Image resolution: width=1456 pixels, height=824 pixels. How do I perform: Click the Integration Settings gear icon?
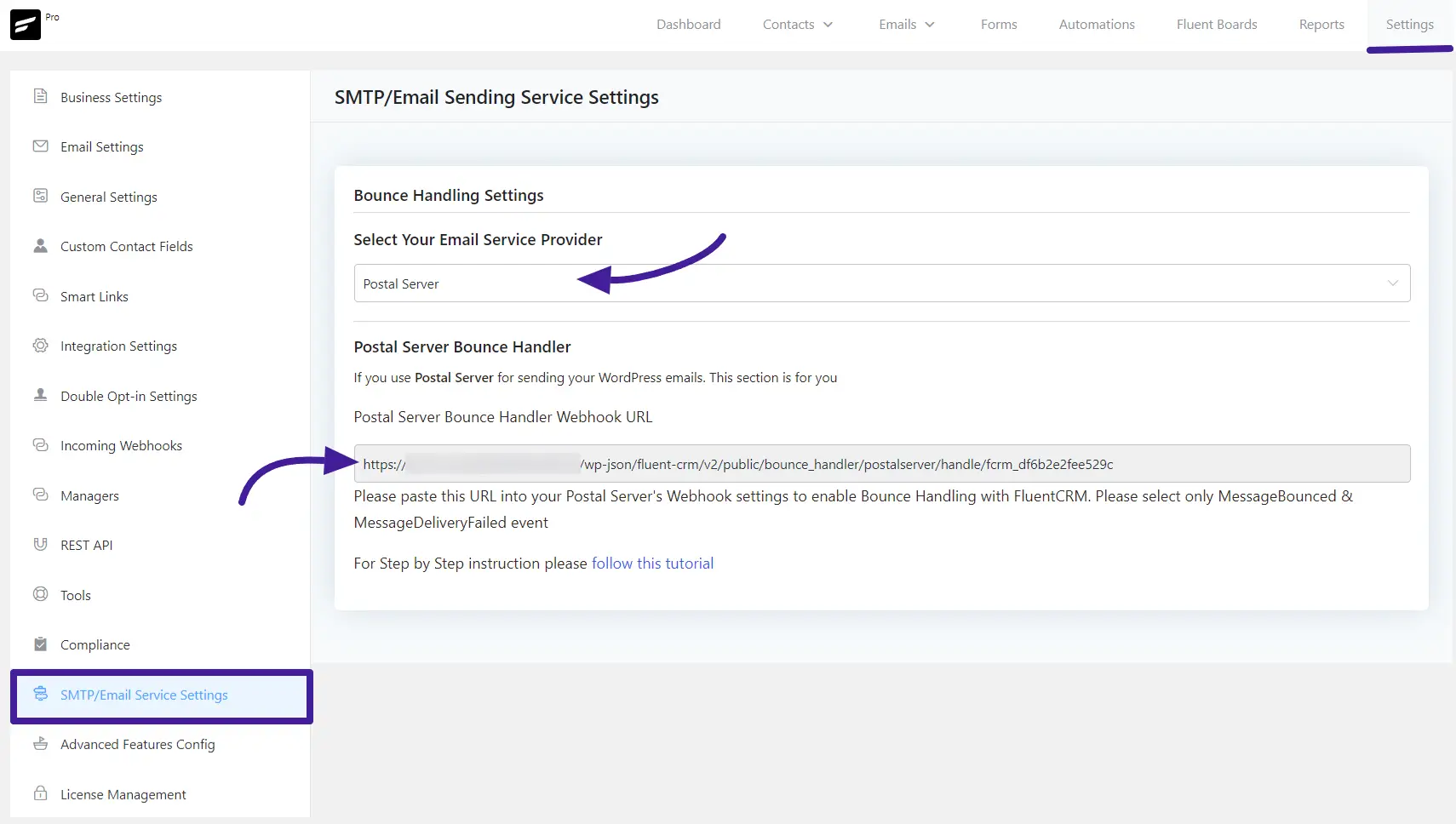(x=40, y=346)
